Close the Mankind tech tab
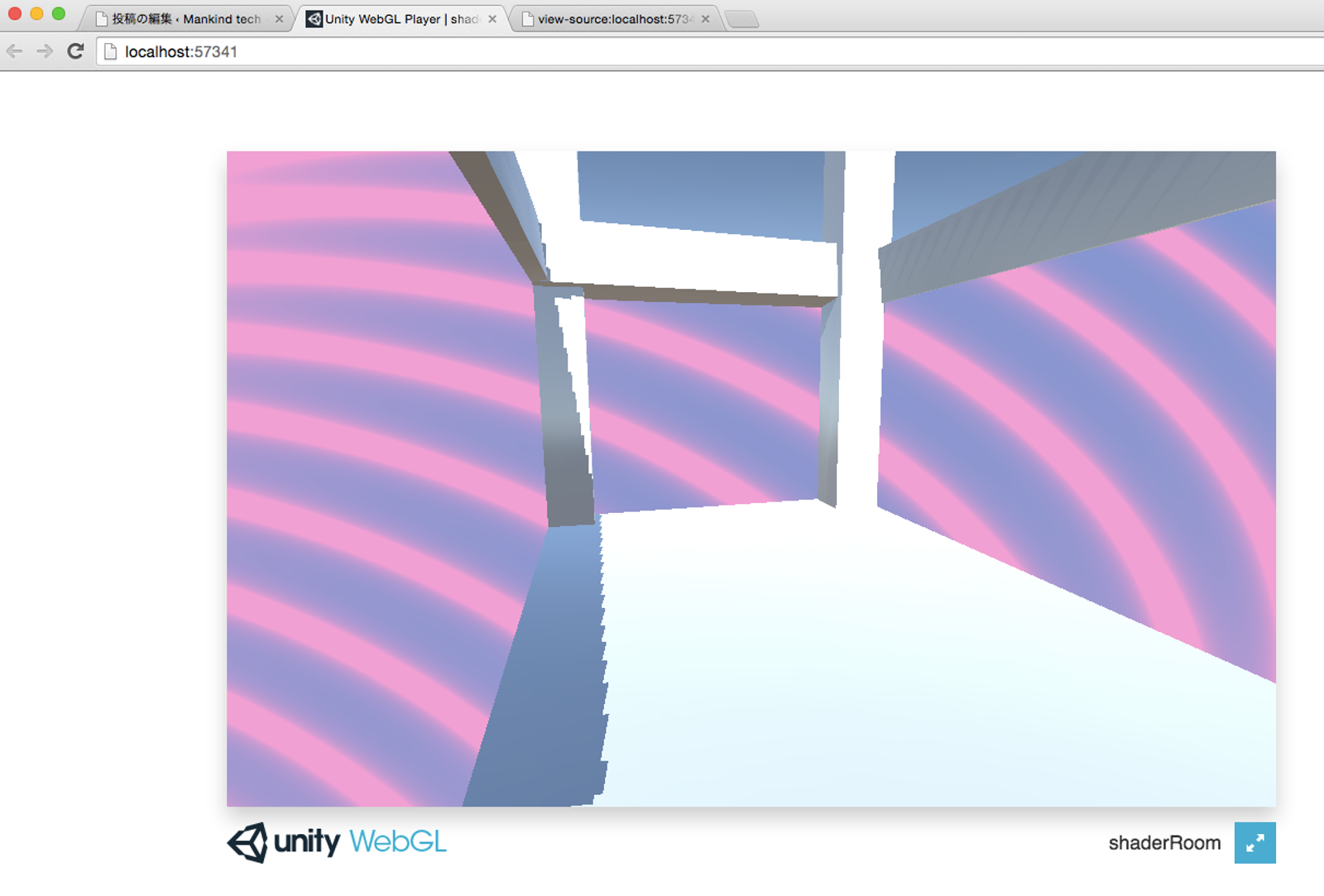Viewport: 1324px width, 896px height. tap(279, 19)
